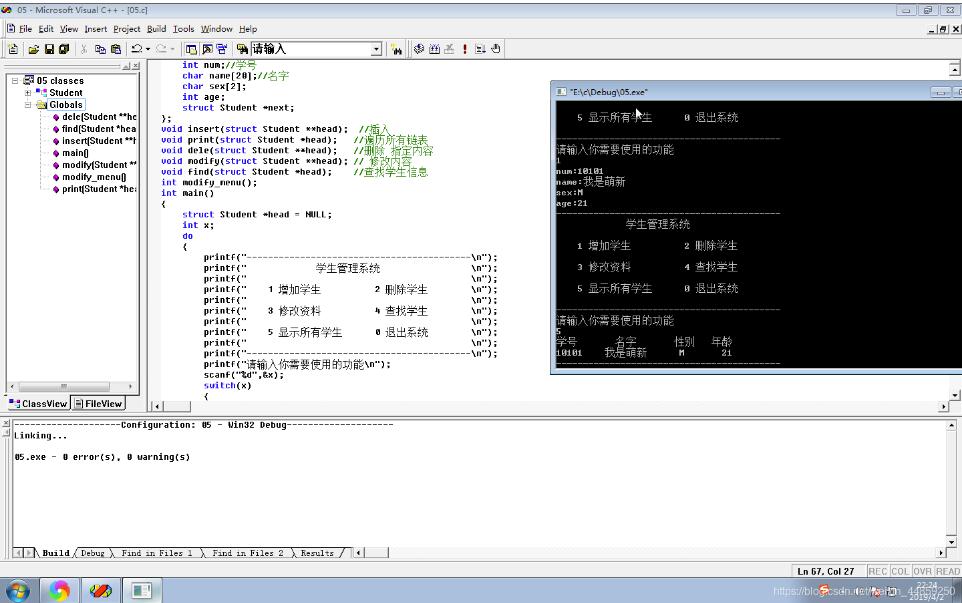Viewport: 962px width, 603px height.
Task: Click the Find in Files binoculars icon
Action: pyautogui.click(x=397, y=49)
